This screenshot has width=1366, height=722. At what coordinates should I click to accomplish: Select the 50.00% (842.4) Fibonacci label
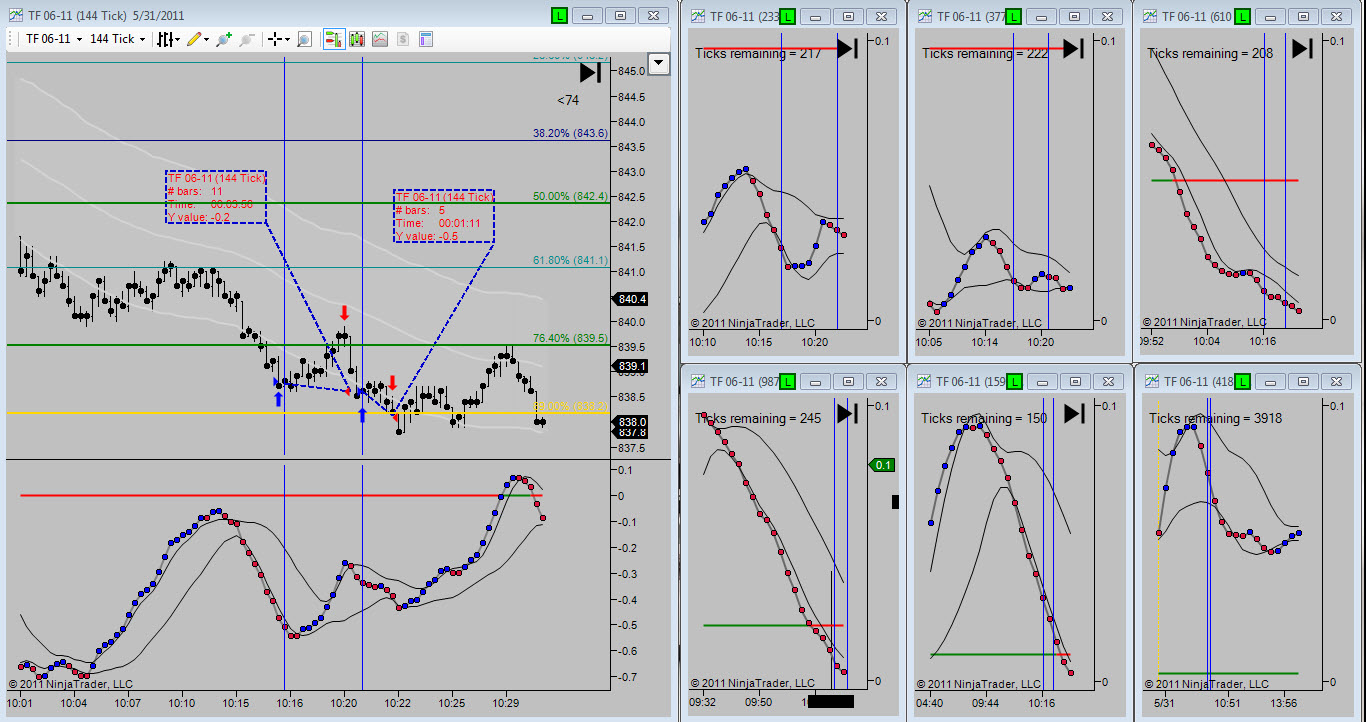(x=570, y=196)
